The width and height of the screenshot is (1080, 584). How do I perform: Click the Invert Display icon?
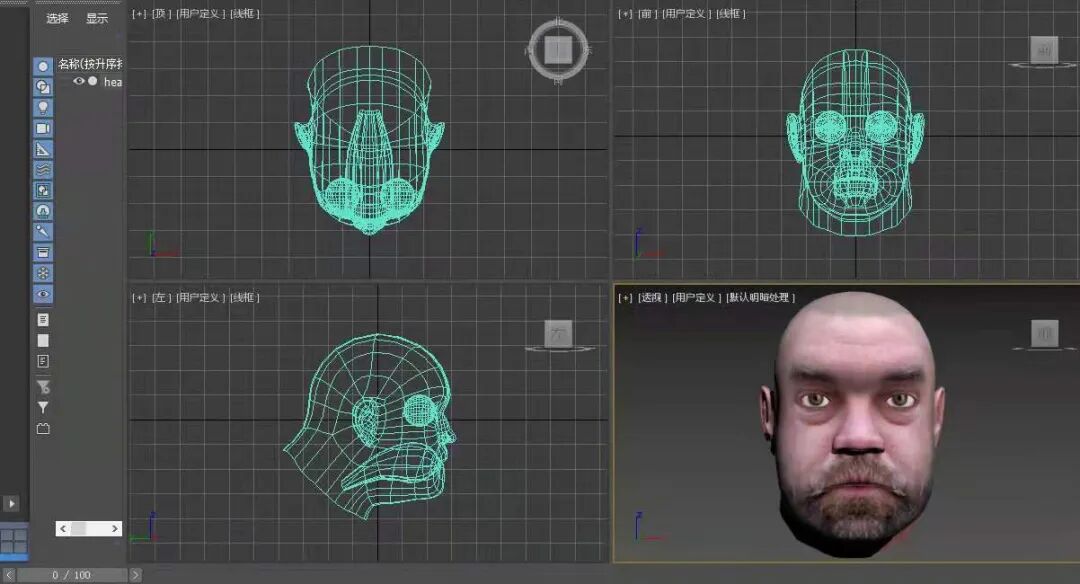43,361
